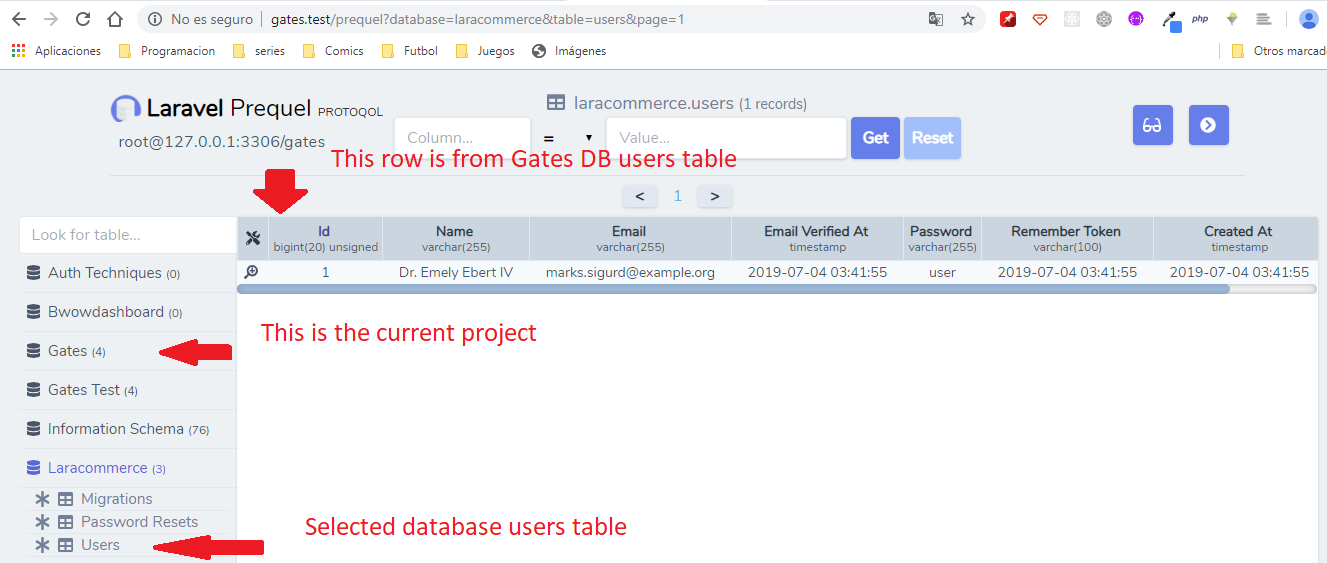1327x563 pixels.
Task: Sort by the Email column header
Action: [x=630, y=238]
